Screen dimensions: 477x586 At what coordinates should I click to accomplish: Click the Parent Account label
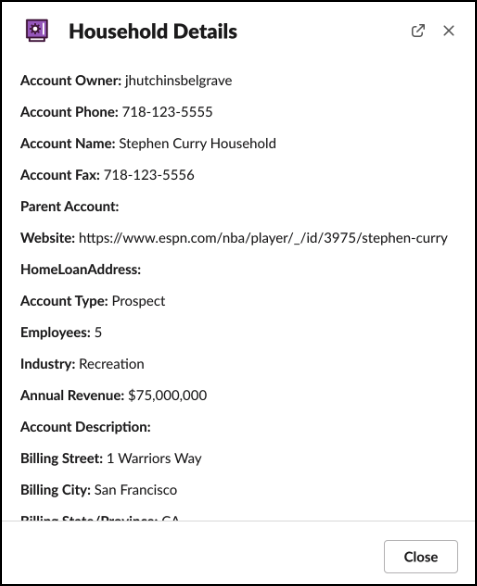[x=70, y=206]
